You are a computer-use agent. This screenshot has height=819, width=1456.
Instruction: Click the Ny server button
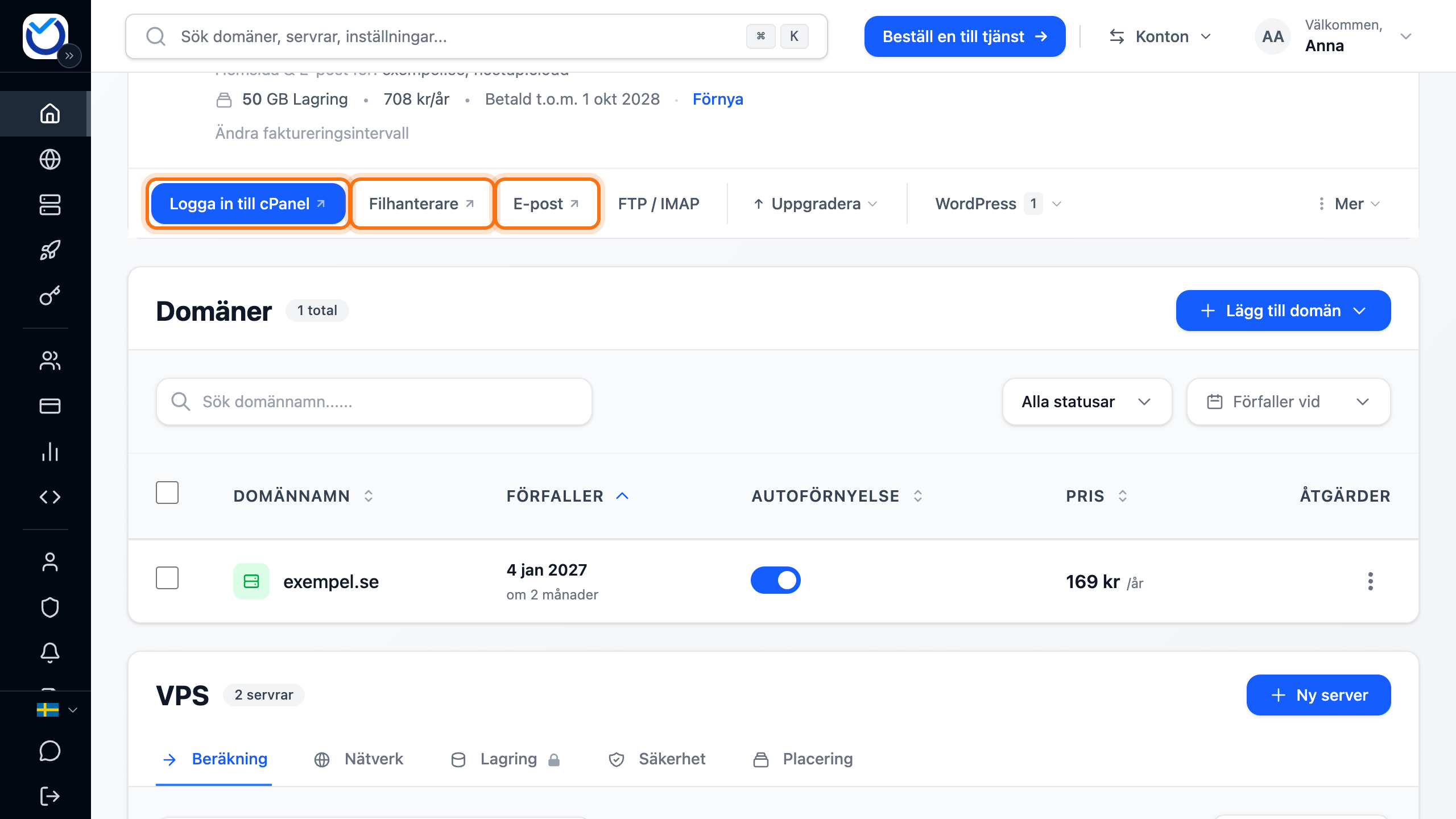1318,695
